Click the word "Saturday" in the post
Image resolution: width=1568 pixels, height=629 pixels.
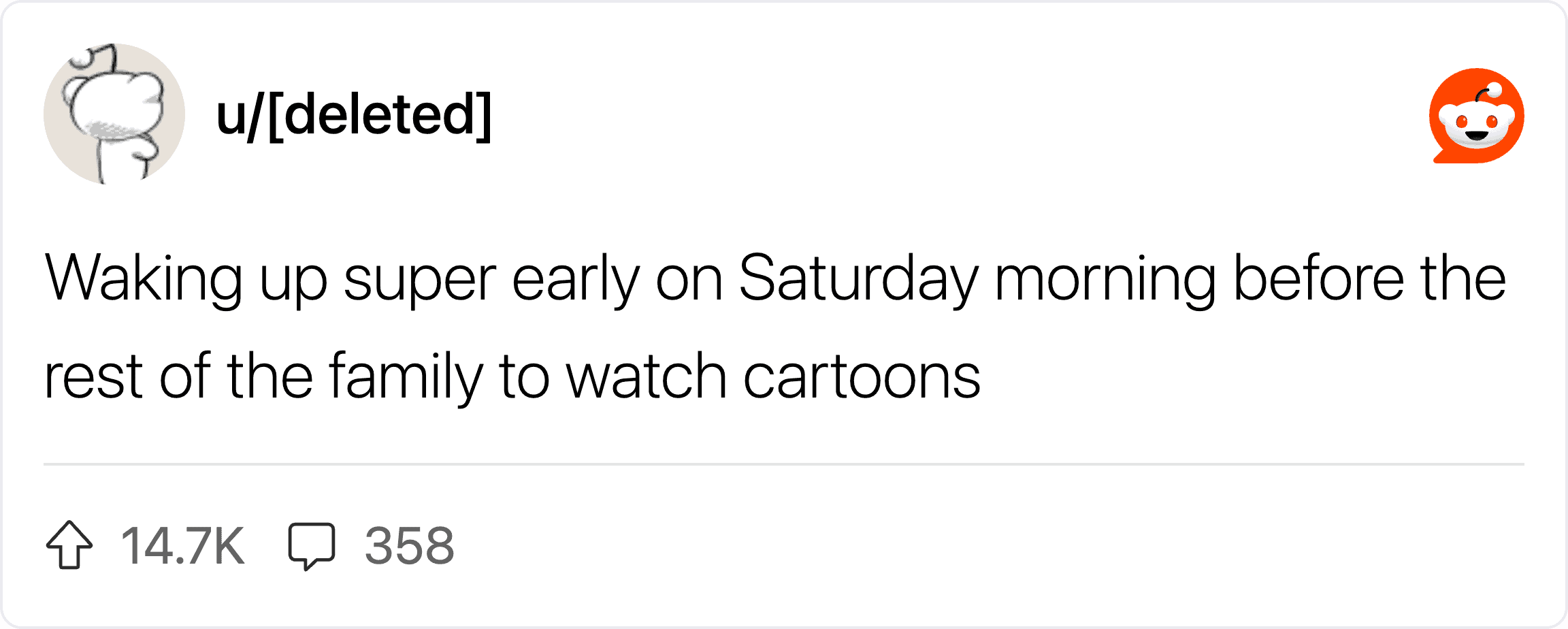pyautogui.click(x=859, y=279)
